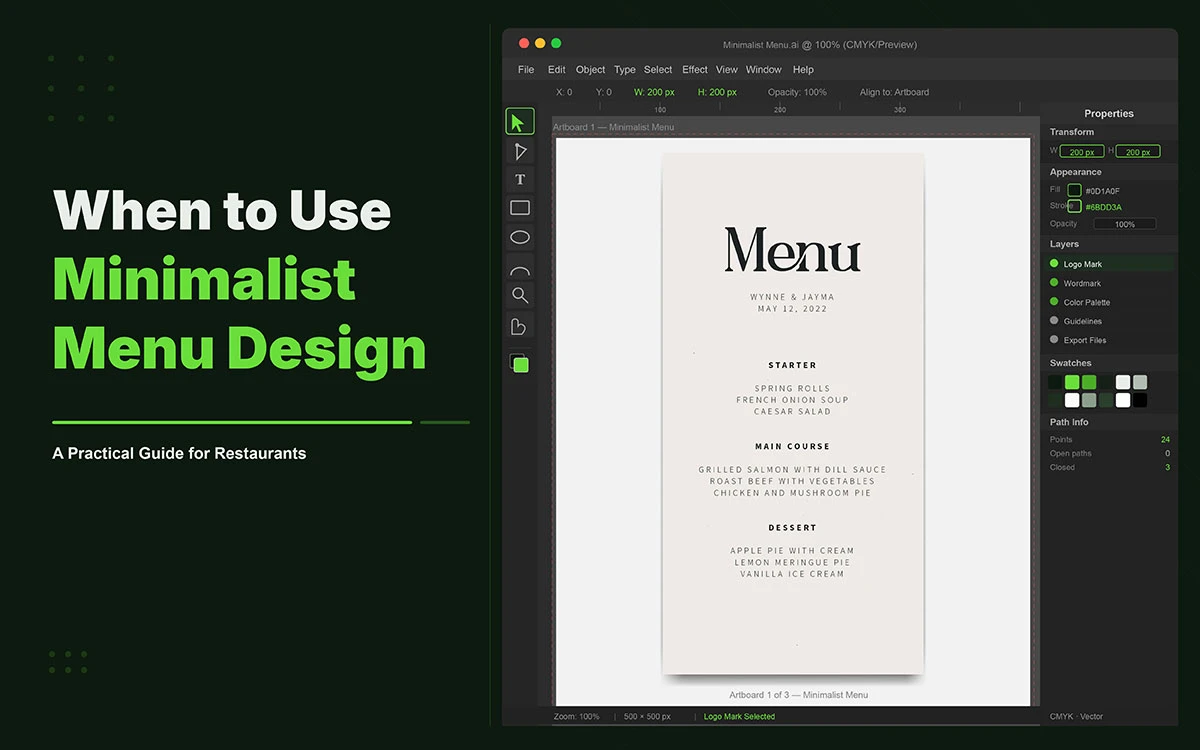Click the W field in Transform panel
Viewport: 1200px width, 750px height.
[1082, 152]
